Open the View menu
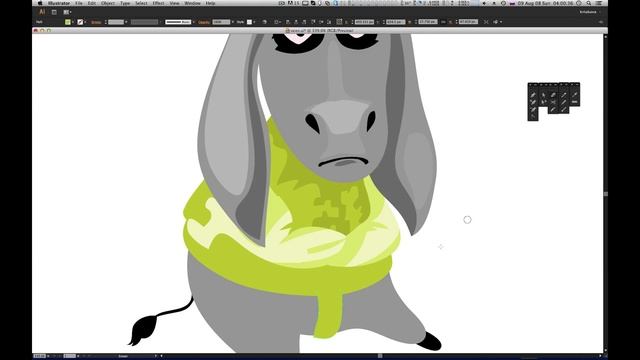The image size is (640, 360). click(x=174, y=3)
